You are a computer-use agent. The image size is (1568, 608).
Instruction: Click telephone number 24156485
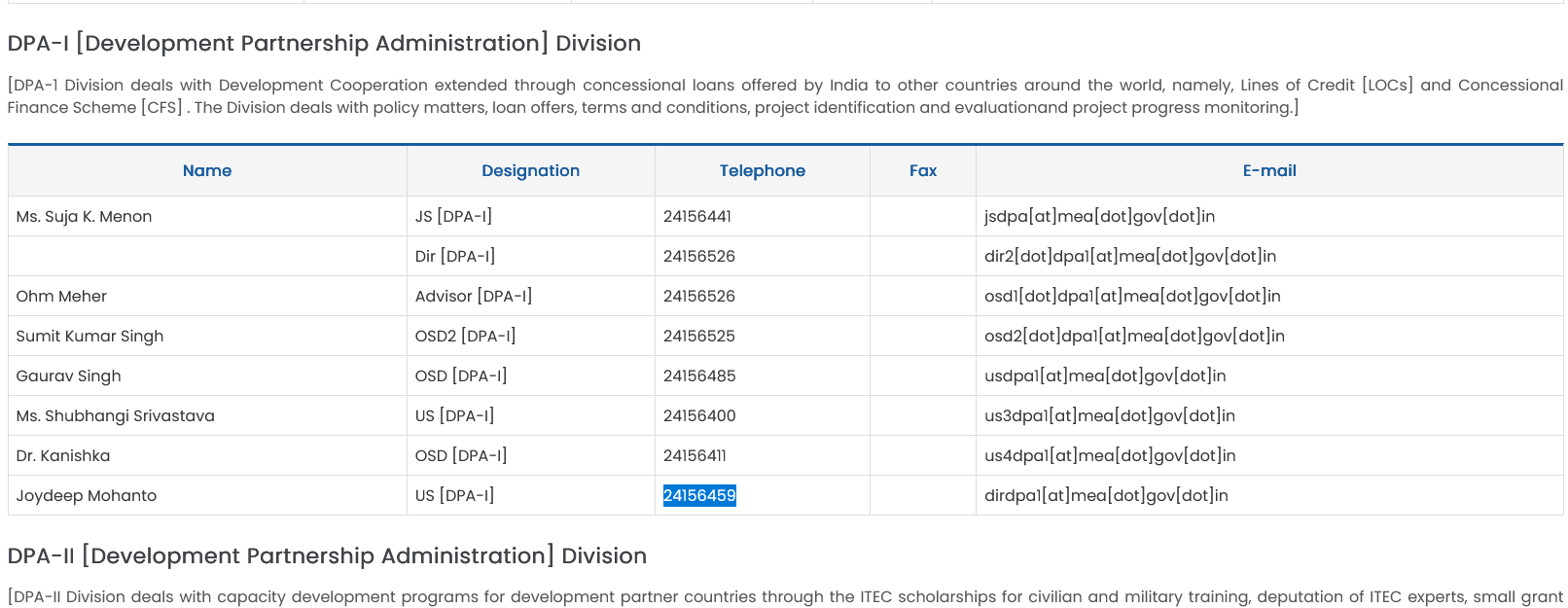pos(699,376)
